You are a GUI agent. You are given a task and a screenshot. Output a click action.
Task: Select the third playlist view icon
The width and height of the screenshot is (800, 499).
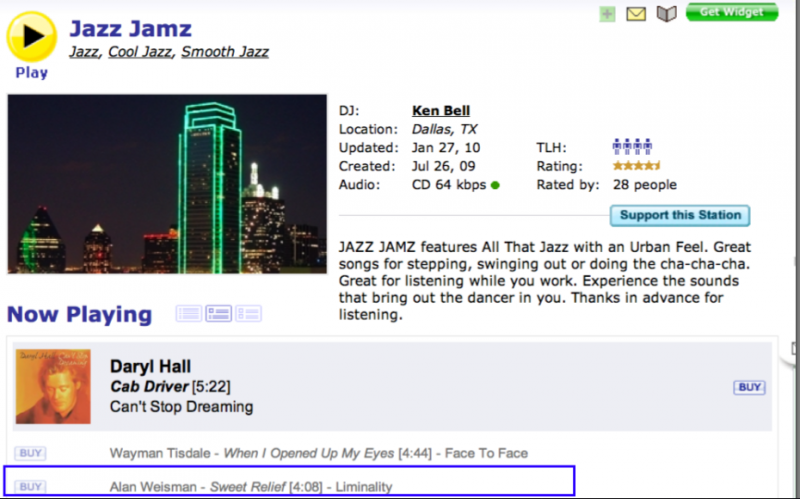[248, 313]
